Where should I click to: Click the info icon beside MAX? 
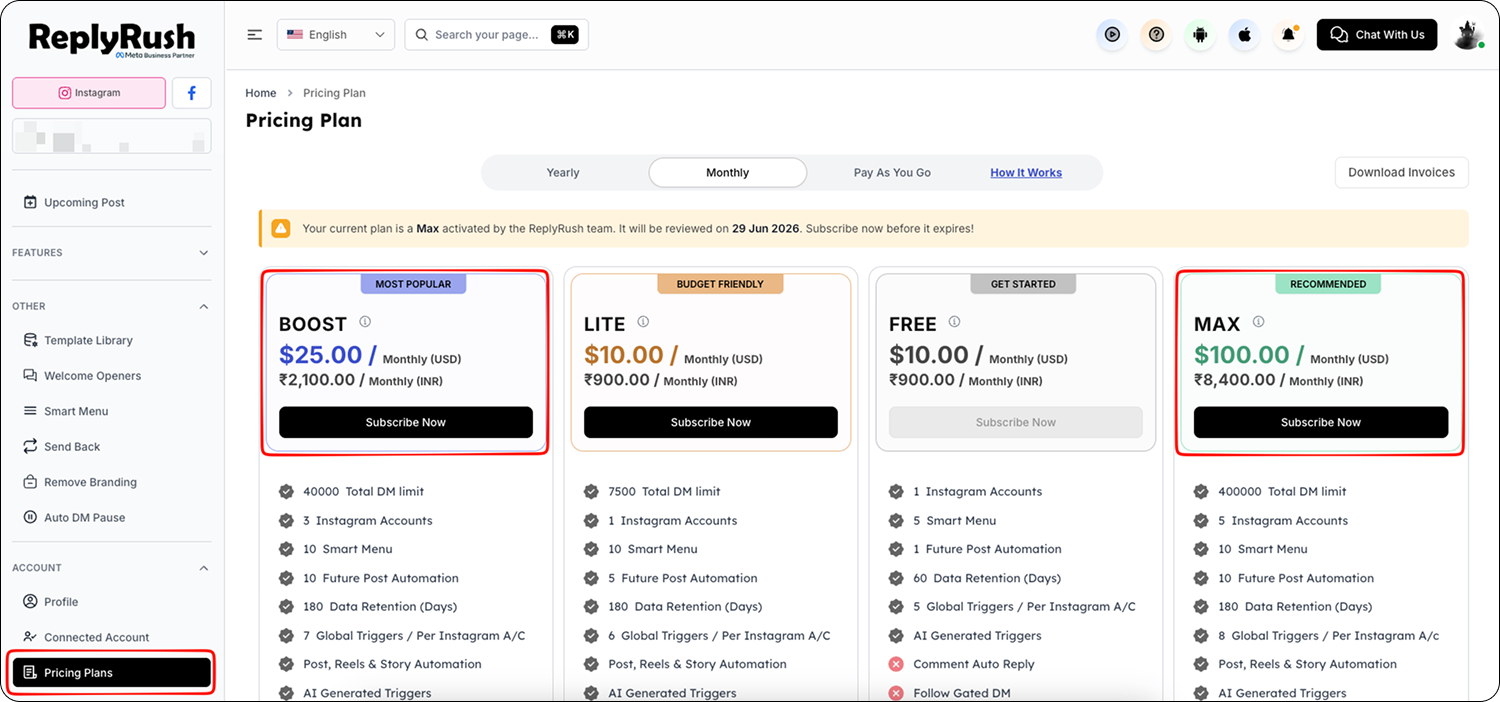pyautogui.click(x=1258, y=322)
